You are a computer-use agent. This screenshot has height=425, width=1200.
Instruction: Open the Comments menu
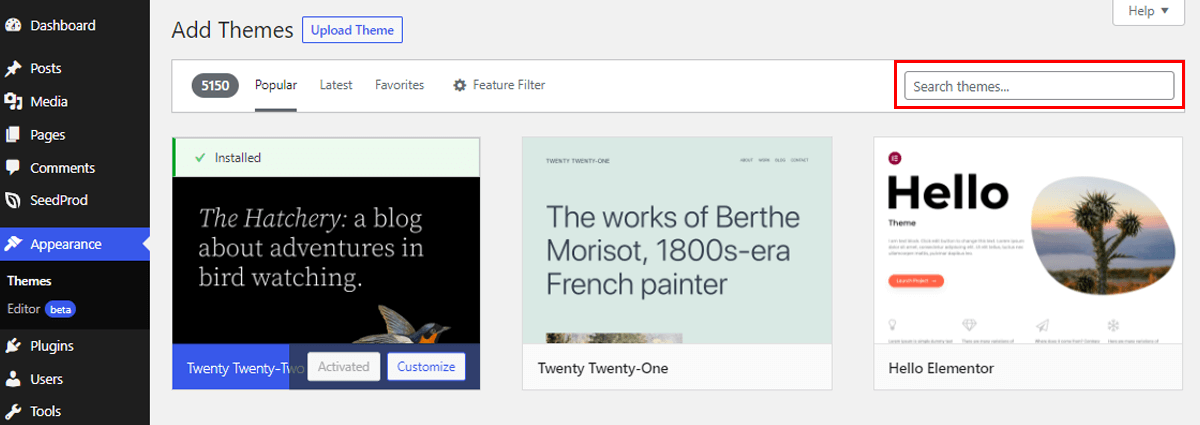tap(75, 168)
